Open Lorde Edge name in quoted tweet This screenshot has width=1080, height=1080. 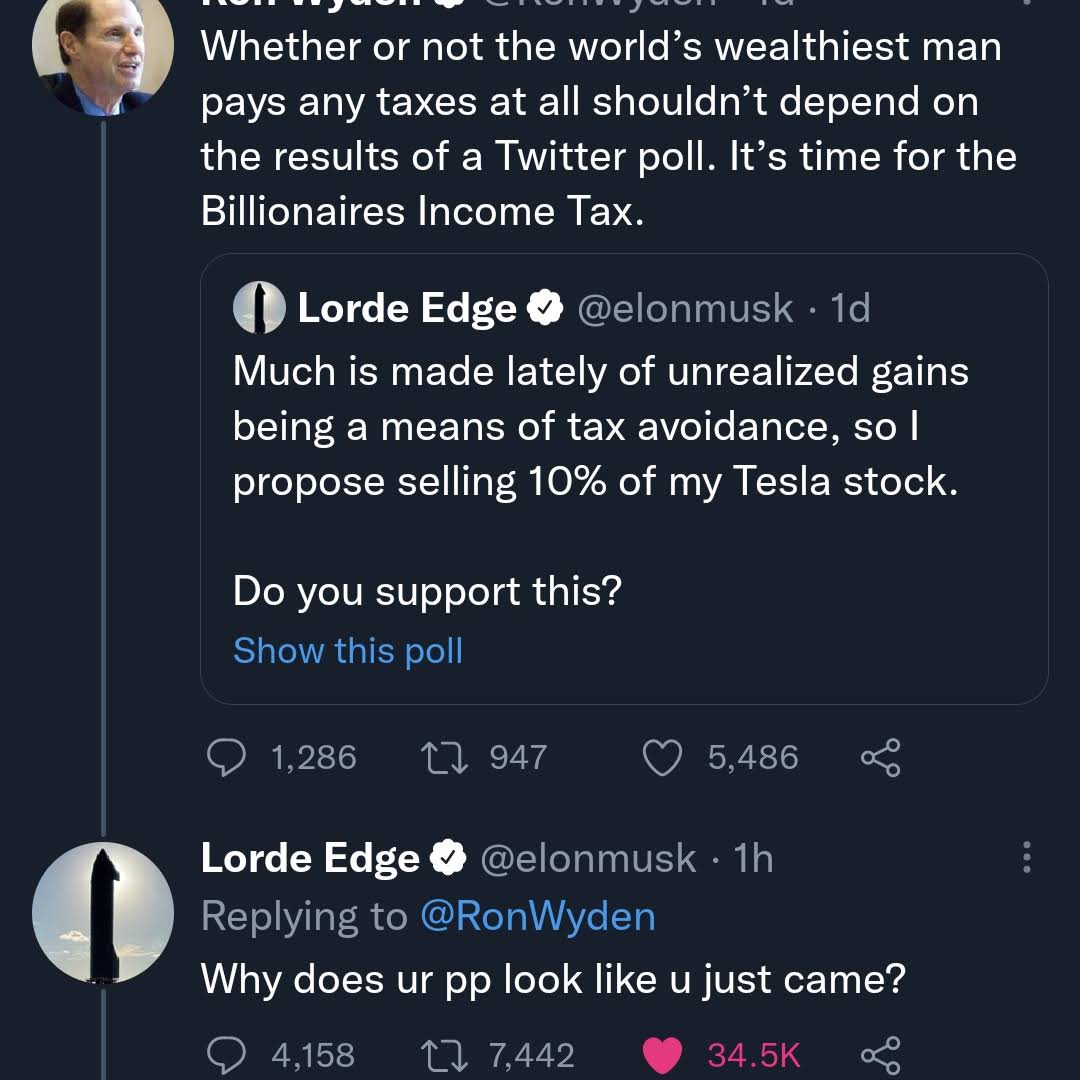pos(407,308)
